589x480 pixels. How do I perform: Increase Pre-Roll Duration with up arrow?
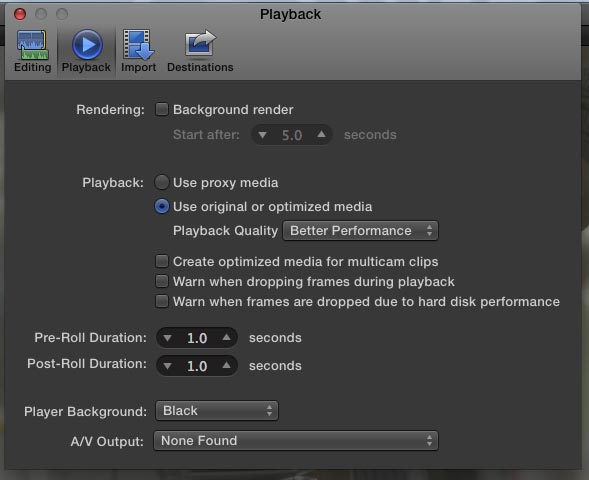pos(226,337)
